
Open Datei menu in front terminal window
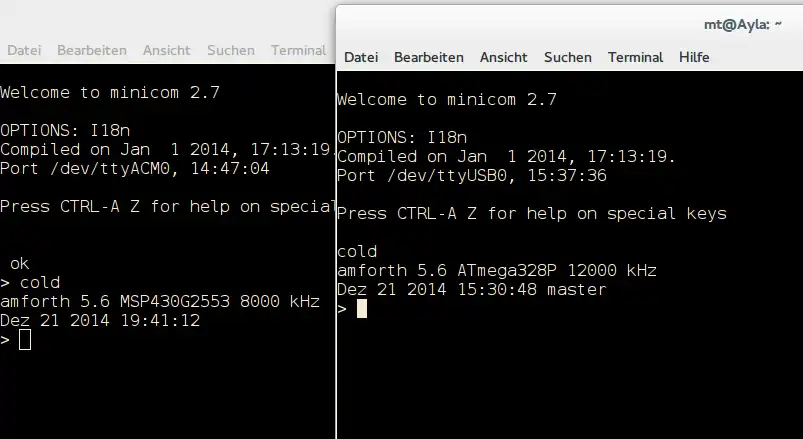point(361,57)
